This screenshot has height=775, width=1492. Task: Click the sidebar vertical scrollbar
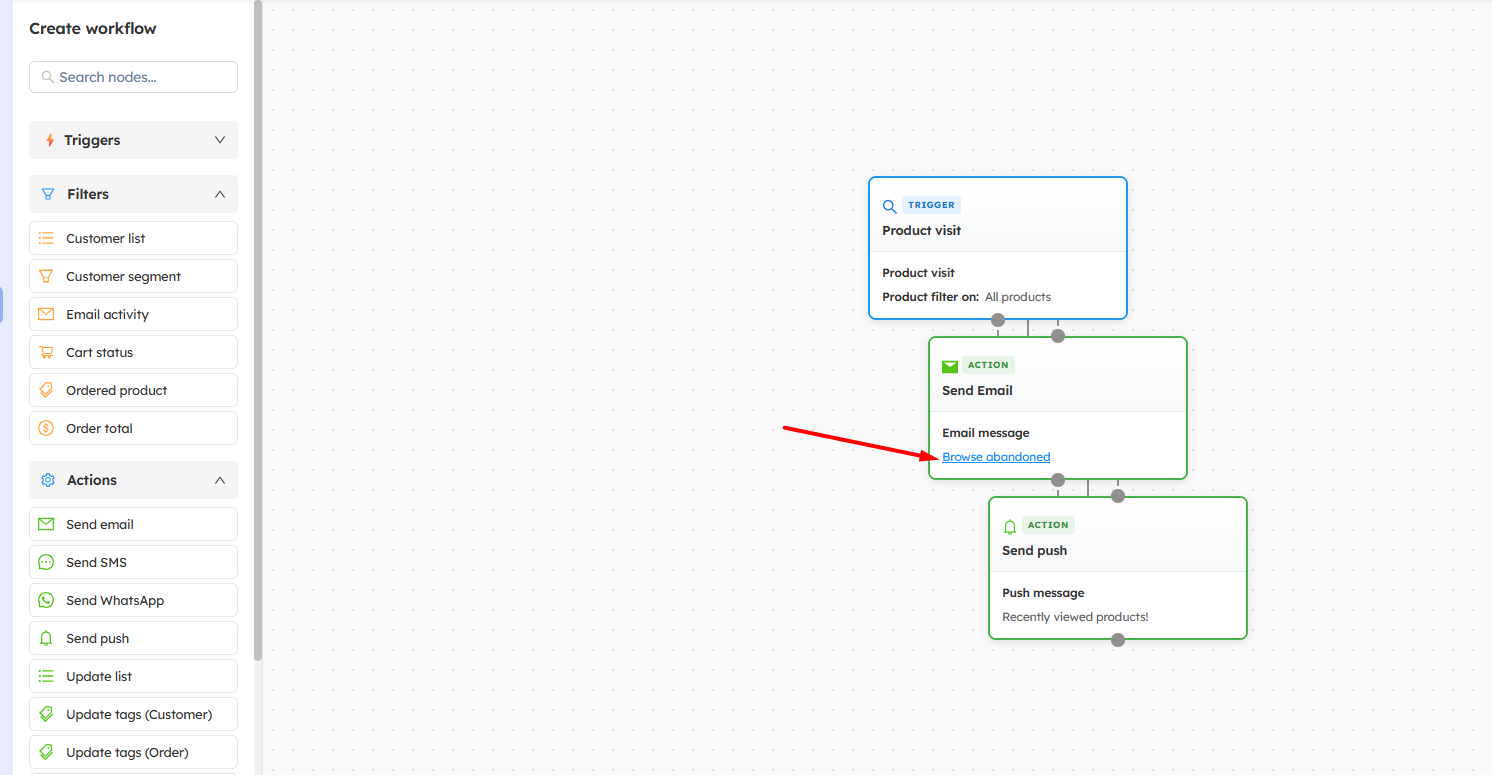coord(258,330)
